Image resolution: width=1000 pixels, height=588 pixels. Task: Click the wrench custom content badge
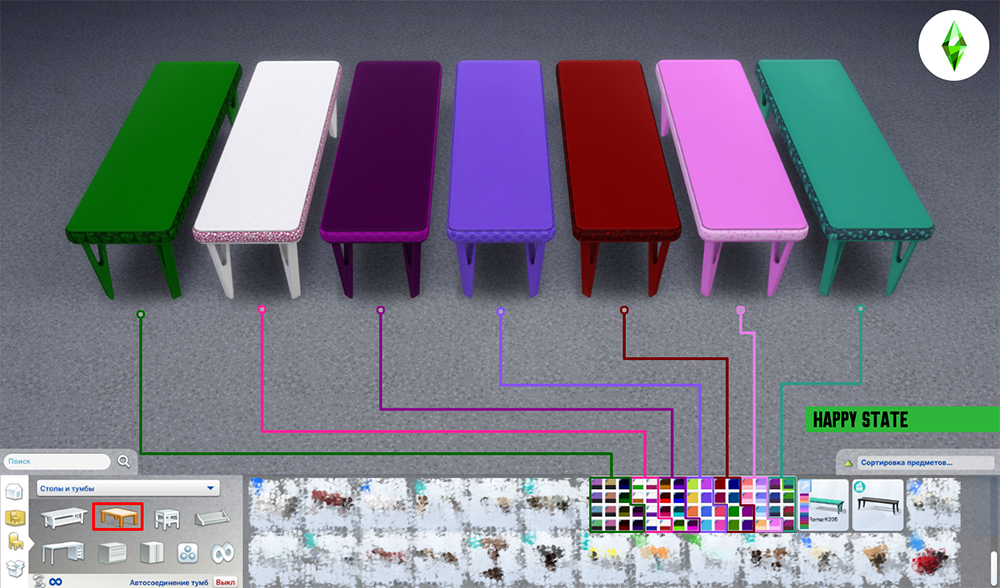(x=805, y=487)
